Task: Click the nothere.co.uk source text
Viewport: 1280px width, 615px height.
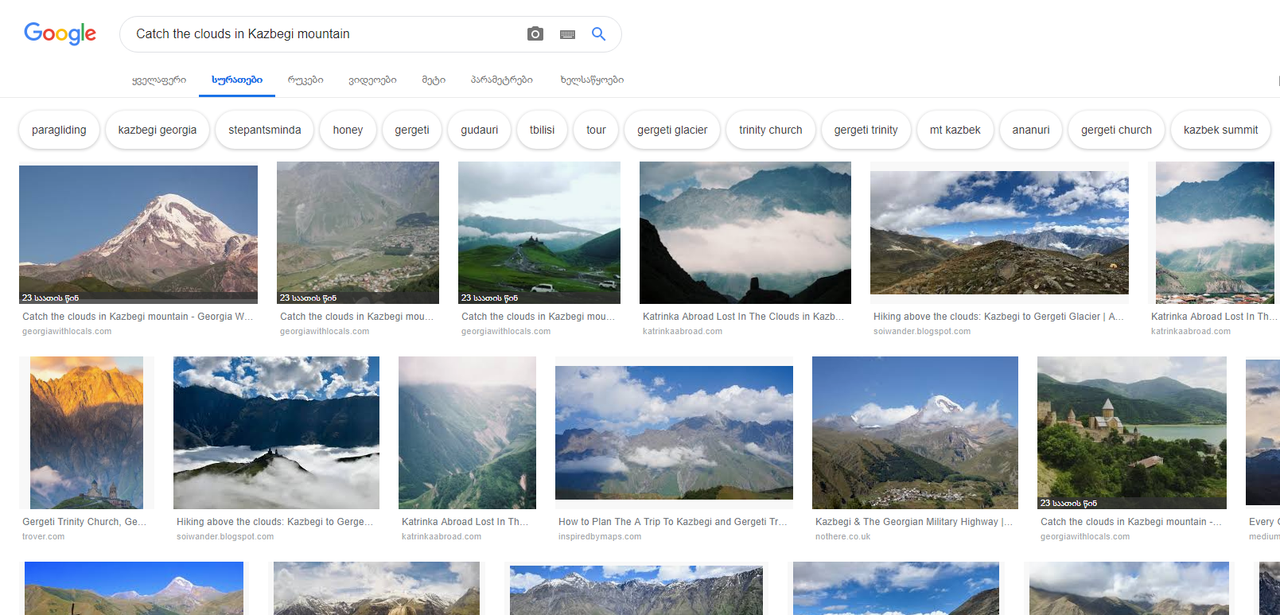Action: pos(843,537)
